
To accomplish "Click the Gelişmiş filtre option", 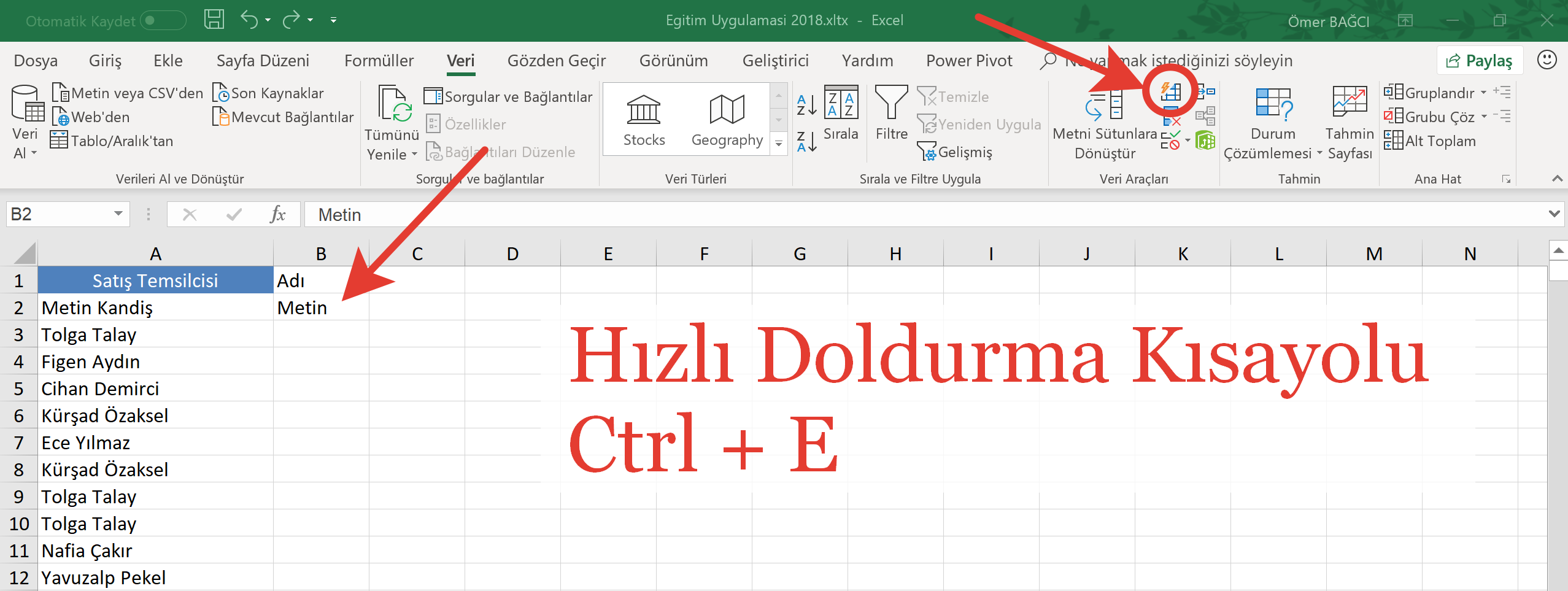I will tap(955, 151).
